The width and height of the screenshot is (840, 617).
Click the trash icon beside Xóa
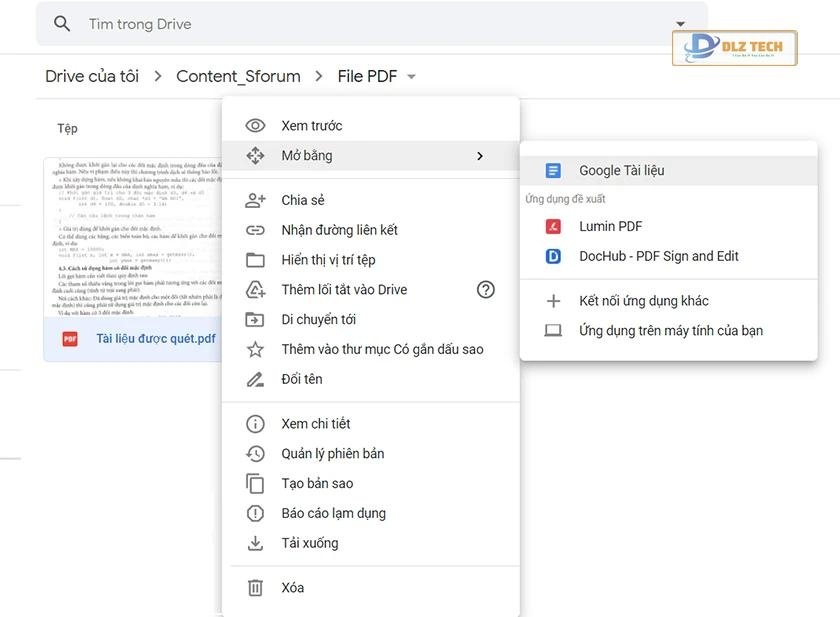click(x=255, y=588)
